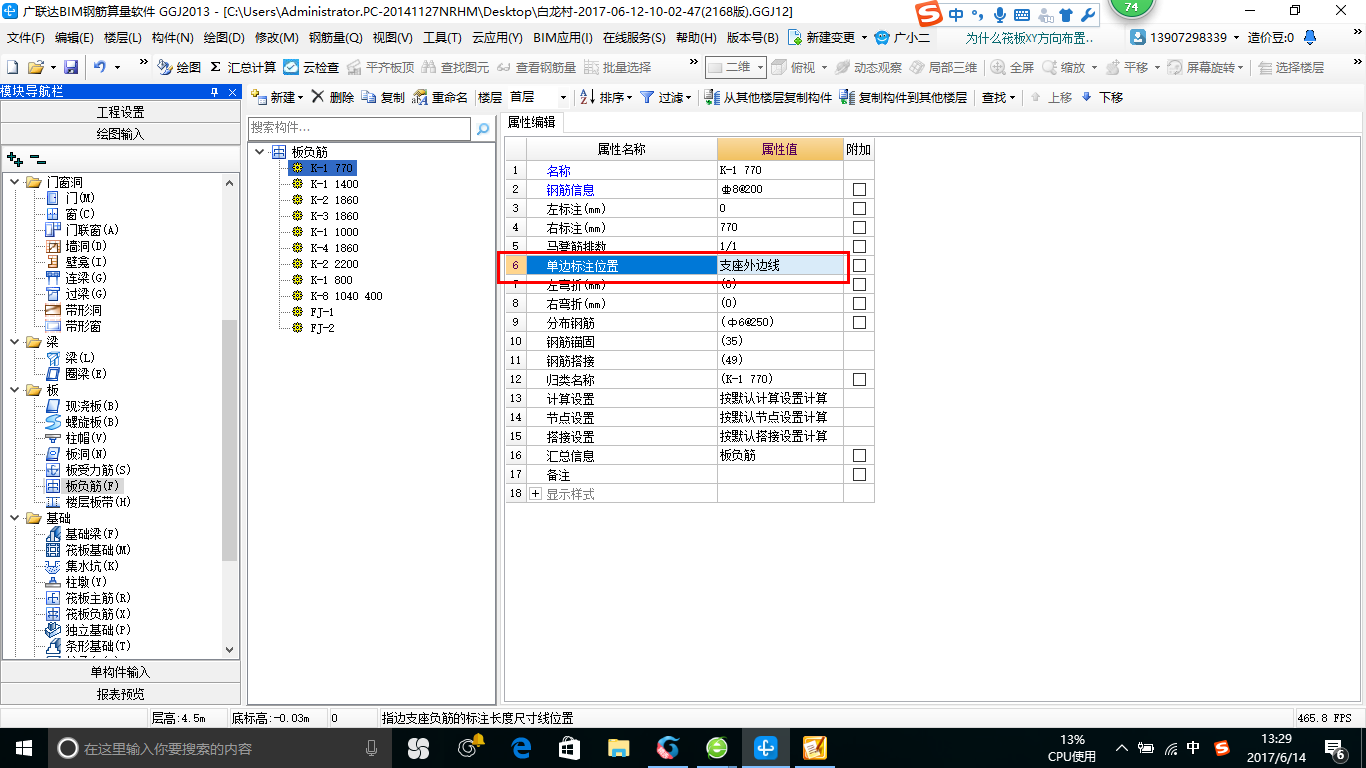Open the 排序 sort dropdown
The height and width of the screenshot is (768, 1366).
606,97
